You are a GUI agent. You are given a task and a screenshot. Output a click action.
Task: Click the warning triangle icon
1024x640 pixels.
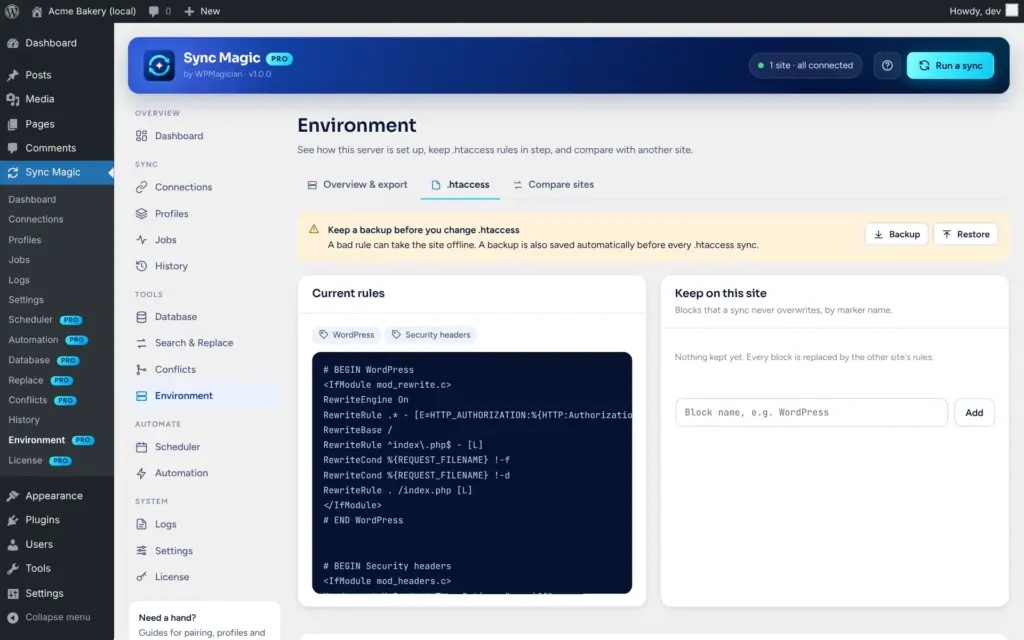click(x=314, y=229)
